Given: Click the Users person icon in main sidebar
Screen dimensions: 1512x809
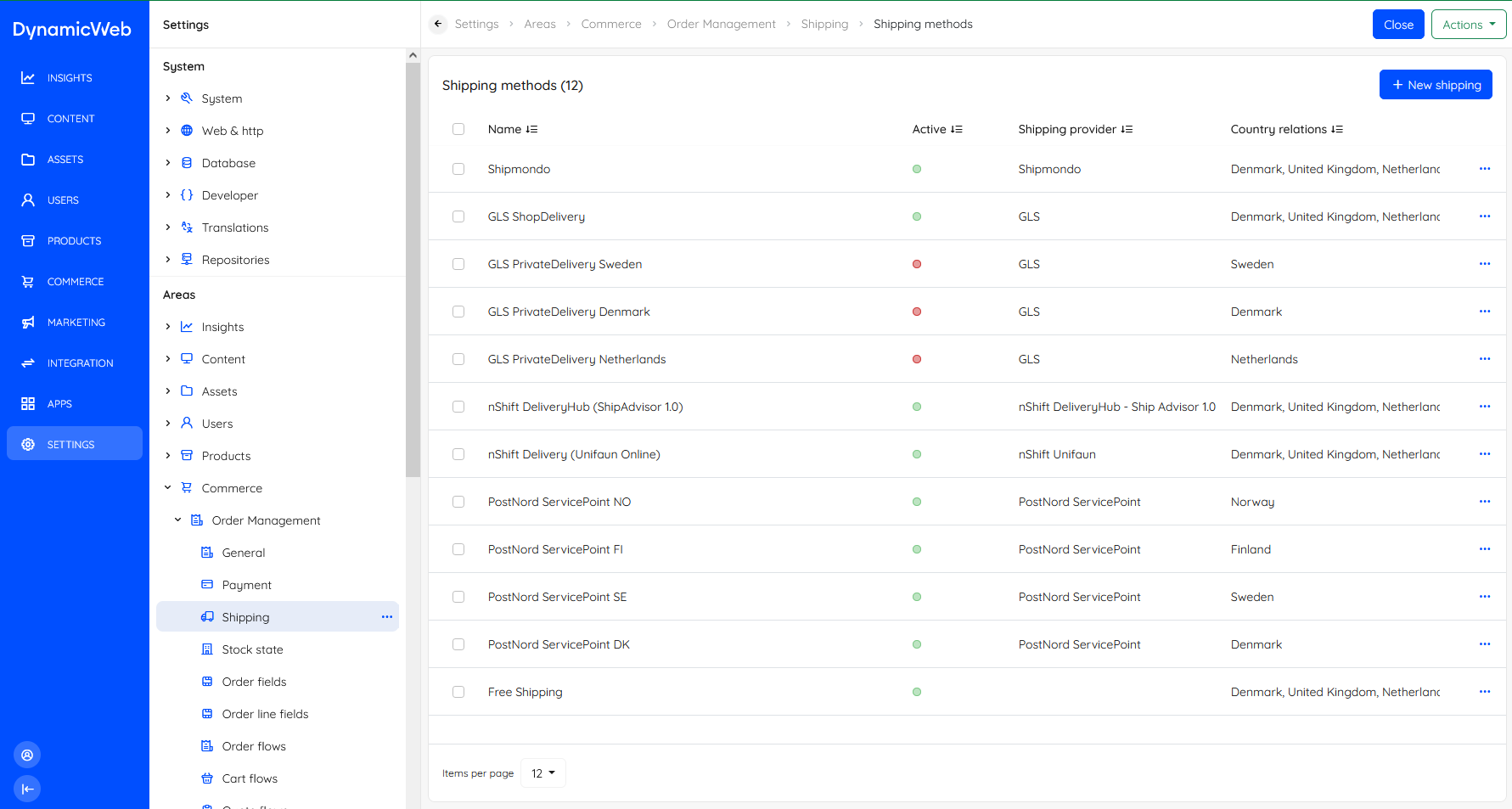Looking at the screenshot, I should pos(28,200).
